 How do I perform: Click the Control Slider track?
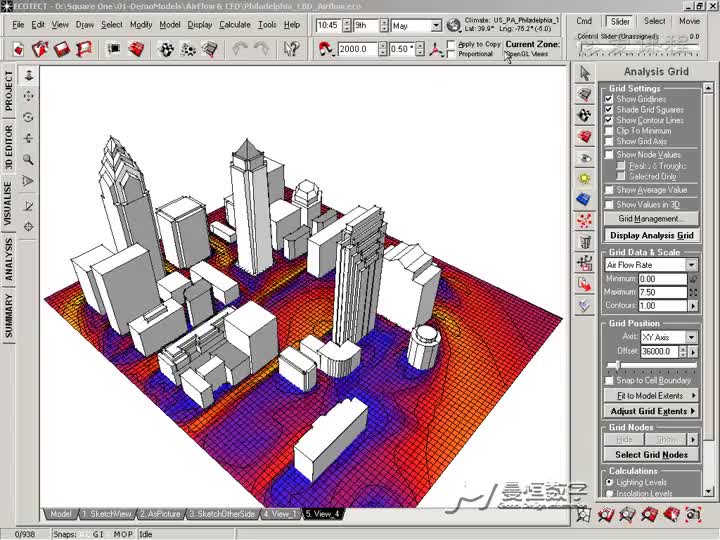click(x=638, y=48)
